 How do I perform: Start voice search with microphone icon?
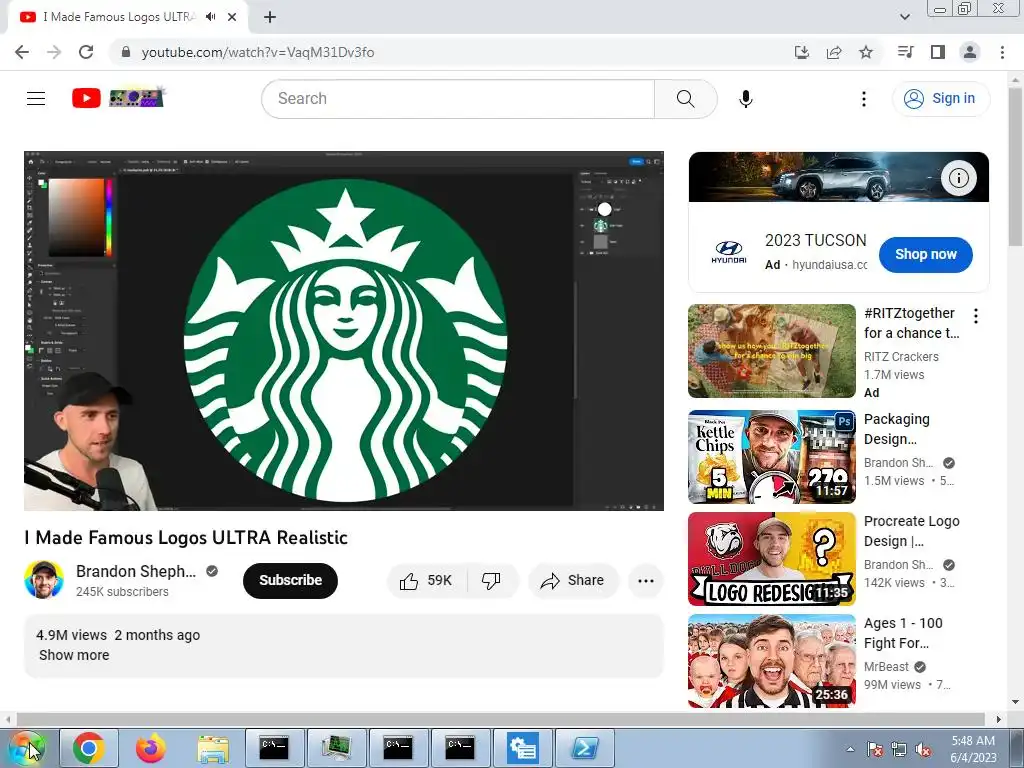[746, 99]
